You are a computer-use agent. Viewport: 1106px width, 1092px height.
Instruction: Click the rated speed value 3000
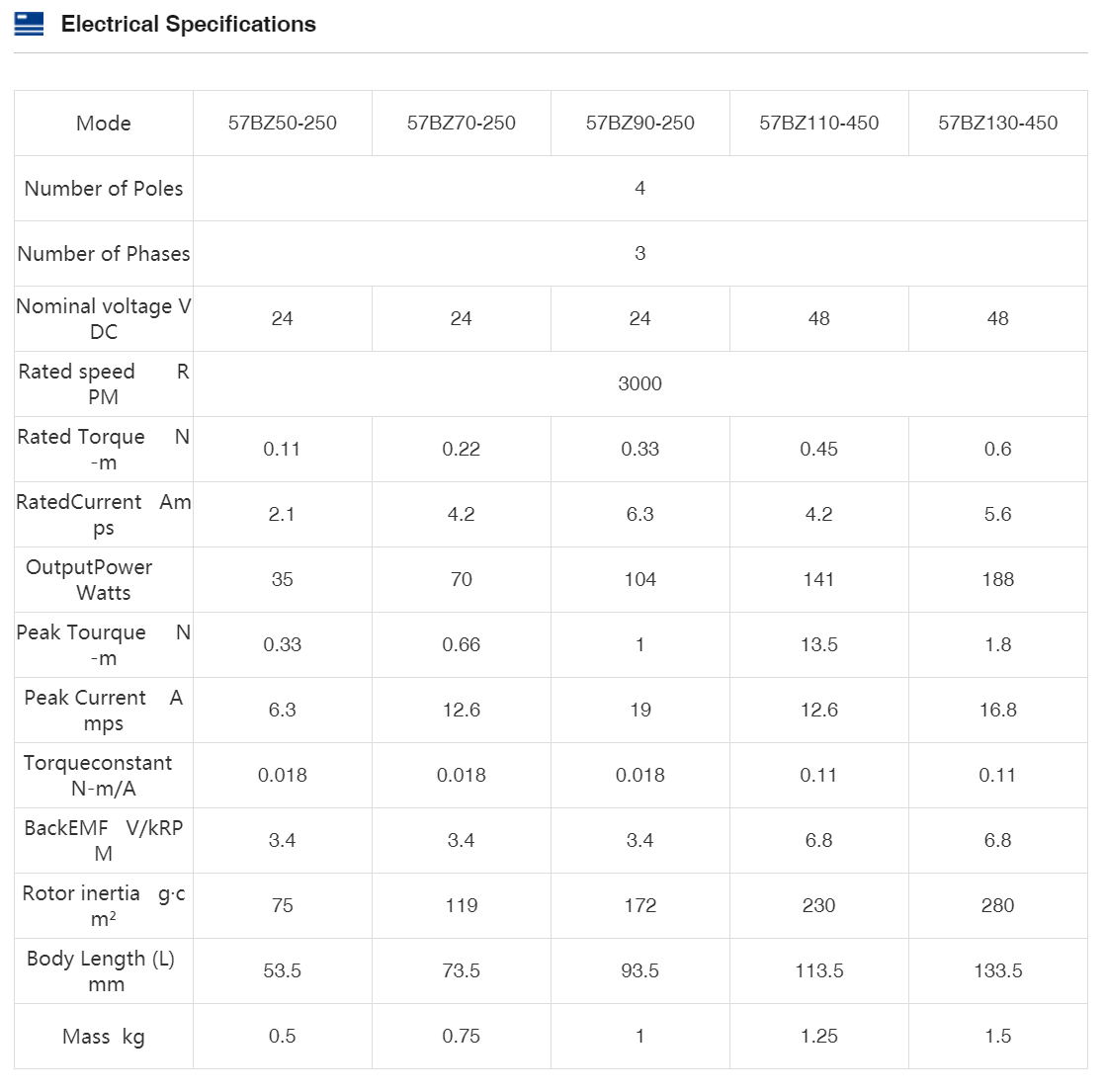(x=640, y=384)
